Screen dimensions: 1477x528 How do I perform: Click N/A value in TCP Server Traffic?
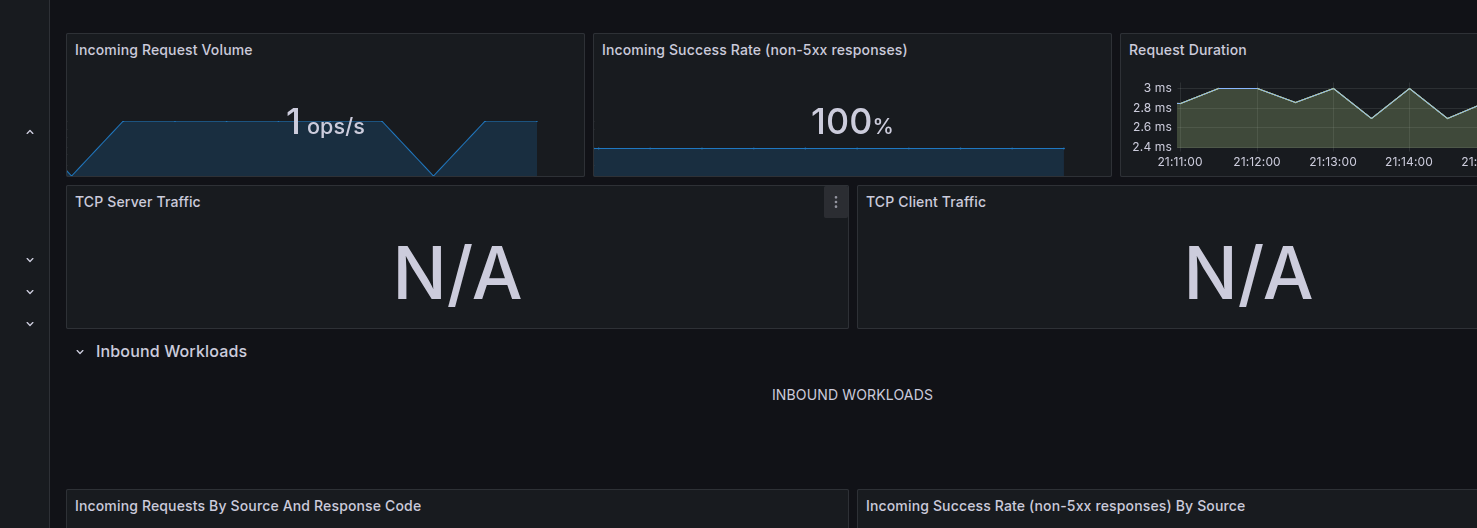point(457,274)
